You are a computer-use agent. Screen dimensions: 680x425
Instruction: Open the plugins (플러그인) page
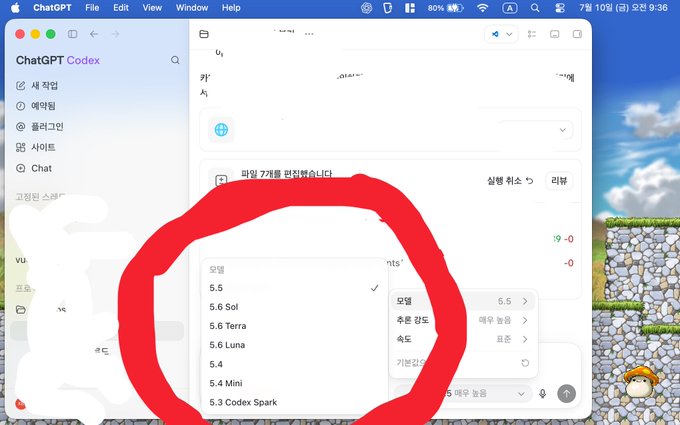coord(40,127)
